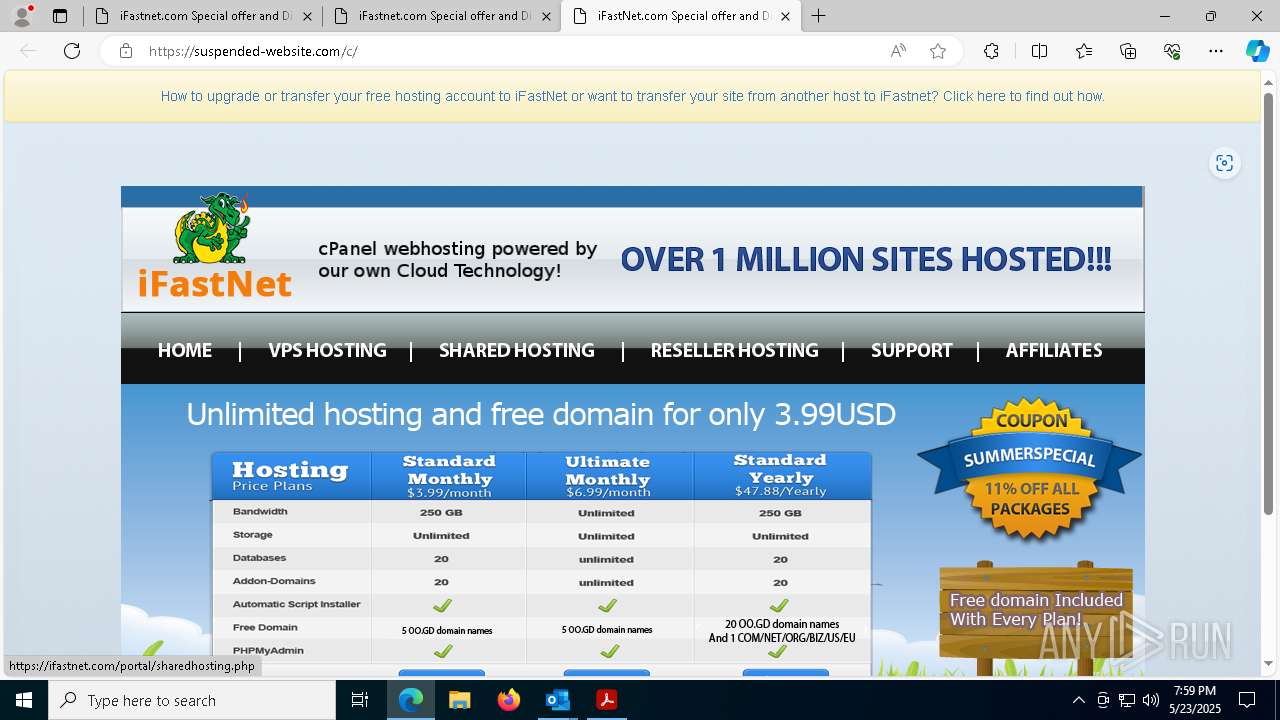Click the taskbar search box
Viewport: 1280px width, 720px height.
[192, 700]
